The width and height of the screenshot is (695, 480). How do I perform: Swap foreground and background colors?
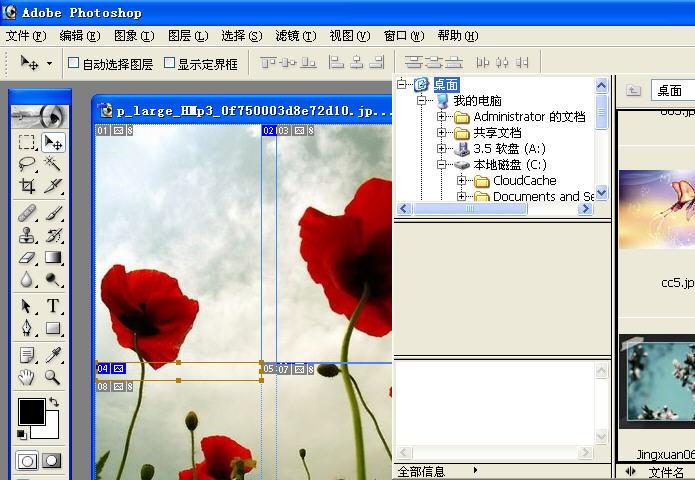pyautogui.click(x=54, y=402)
